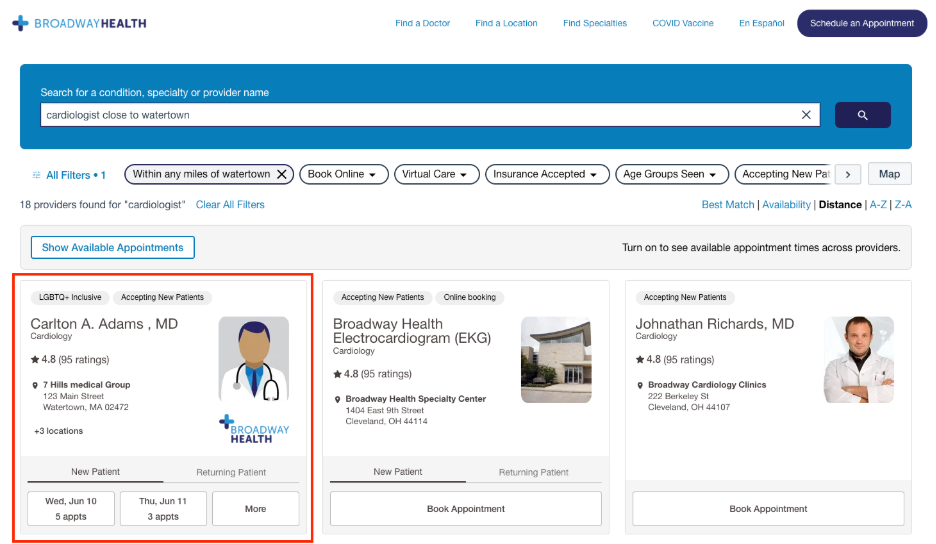Open Find Specialties page
Image resolution: width=936 pixels, height=544 pixels.
[x=595, y=23]
